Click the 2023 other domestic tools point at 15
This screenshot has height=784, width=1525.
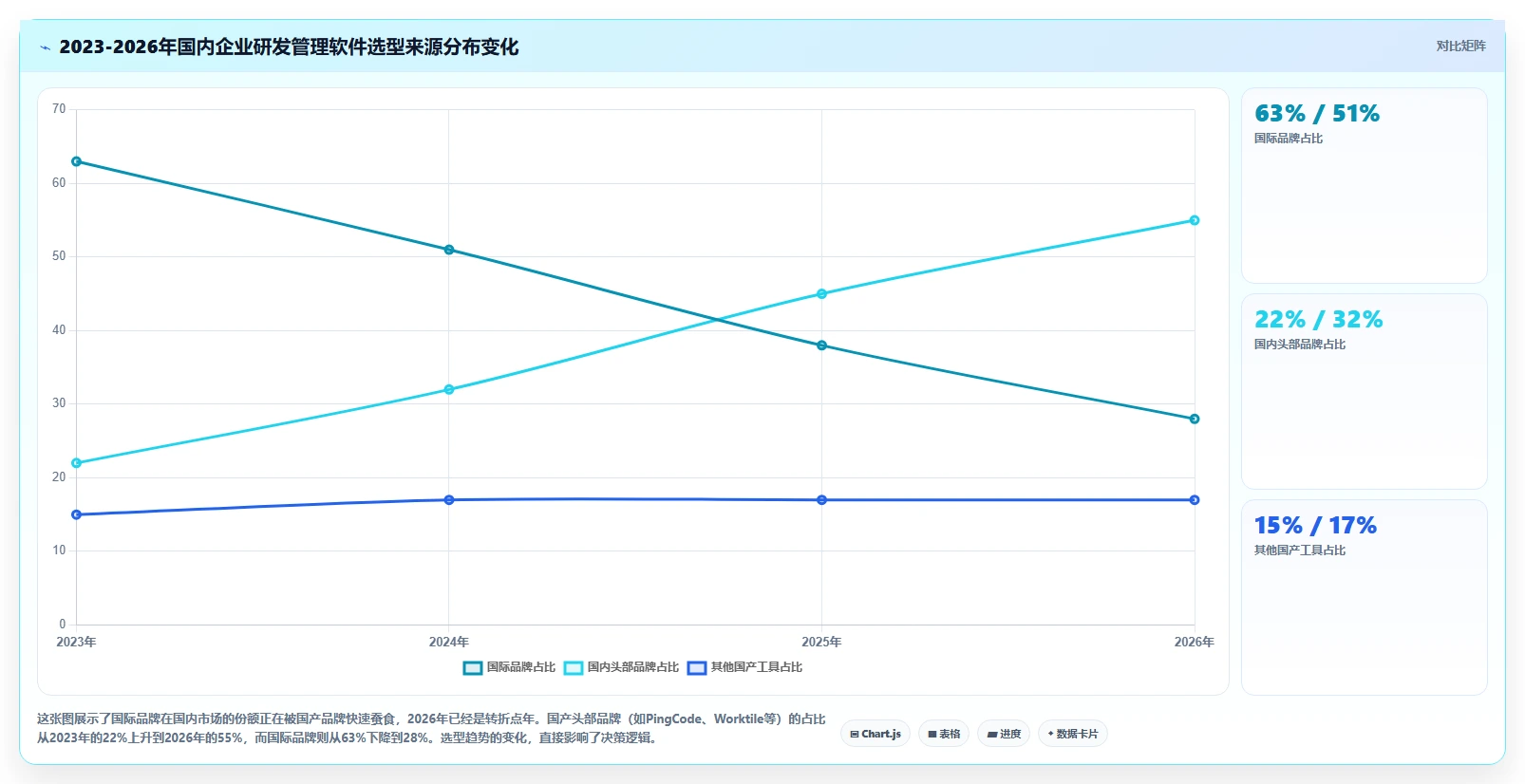coord(77,514)
